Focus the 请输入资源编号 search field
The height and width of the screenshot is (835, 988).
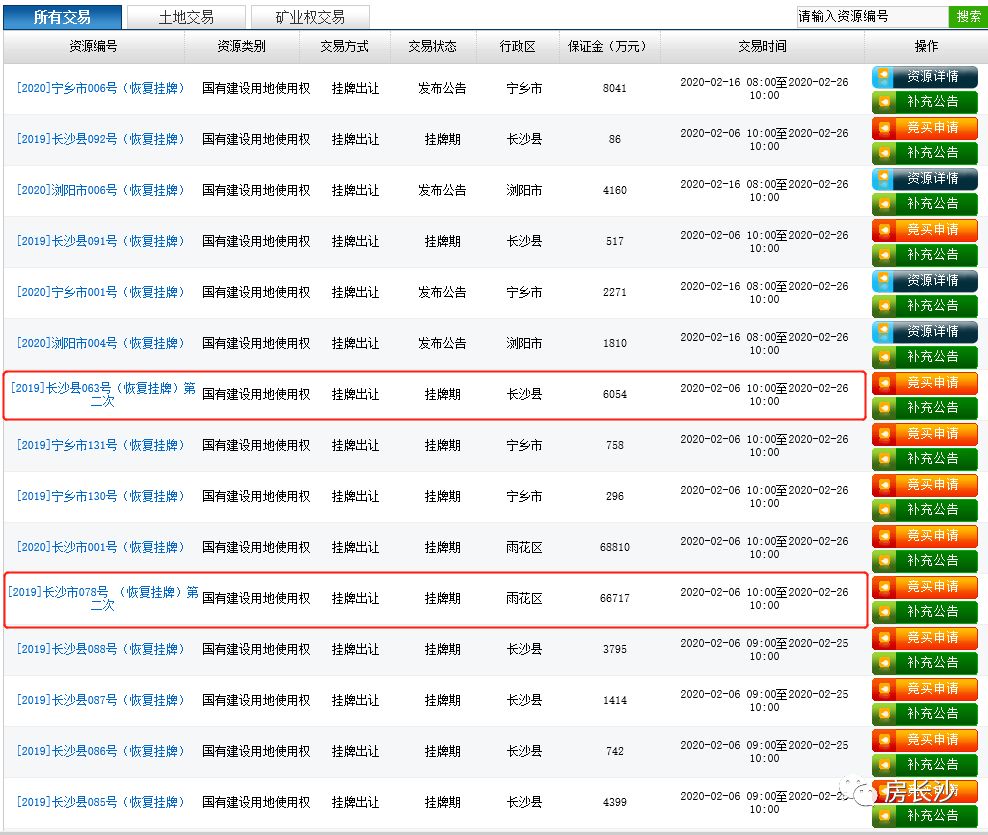[872, 16]
